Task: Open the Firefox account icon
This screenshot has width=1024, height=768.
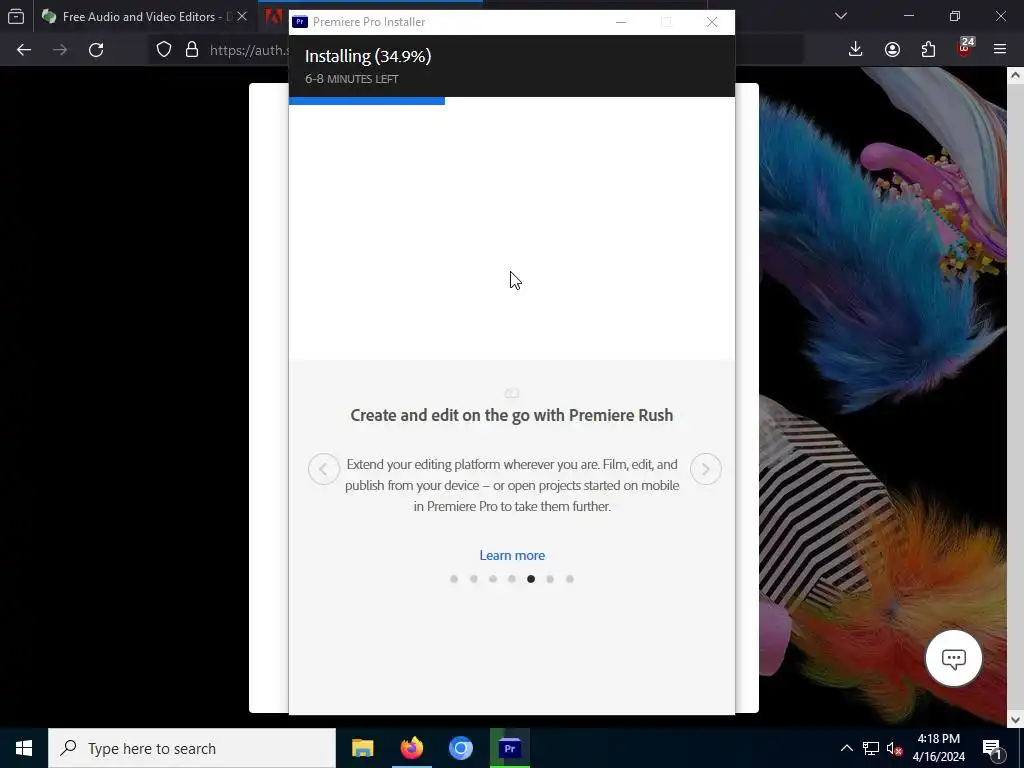Action: (892, 50)
